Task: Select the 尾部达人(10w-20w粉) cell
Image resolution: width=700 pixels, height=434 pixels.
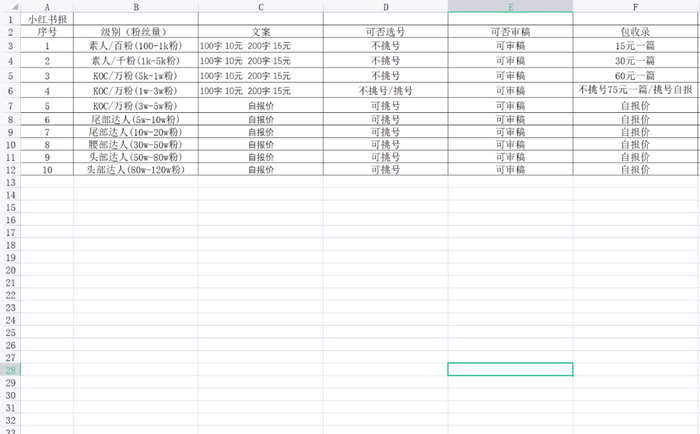Action: pos(136,132)
